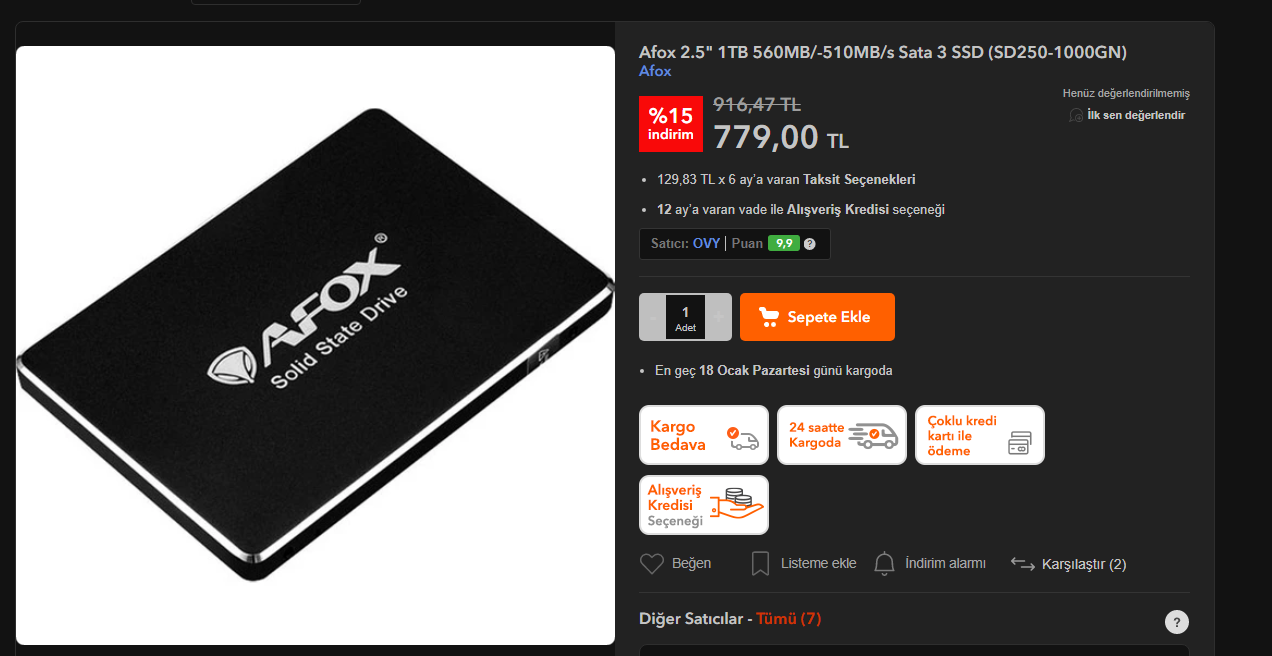Screen dimensions: 1272x656
Task: Click the 24 saatte Kargoda badge
Action: click(x=842, y=435)
